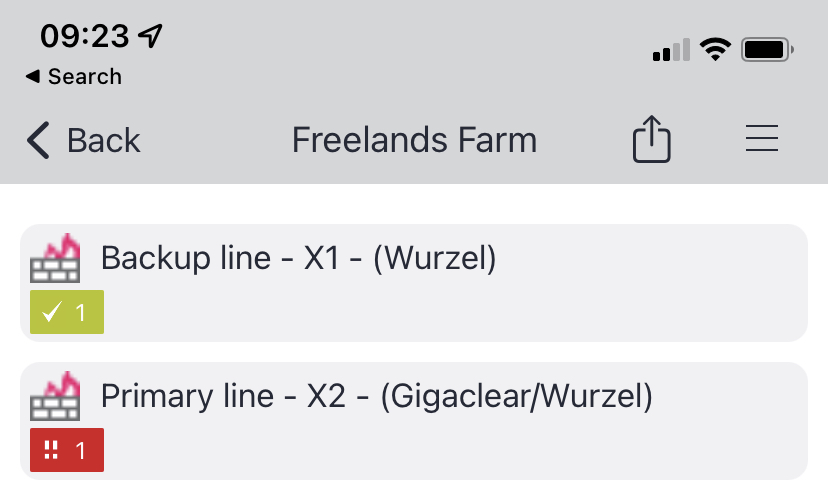This screenshot has width=828, height=491.
Task: Tap the white checkmark in green badge
Action: coord(54,312)
